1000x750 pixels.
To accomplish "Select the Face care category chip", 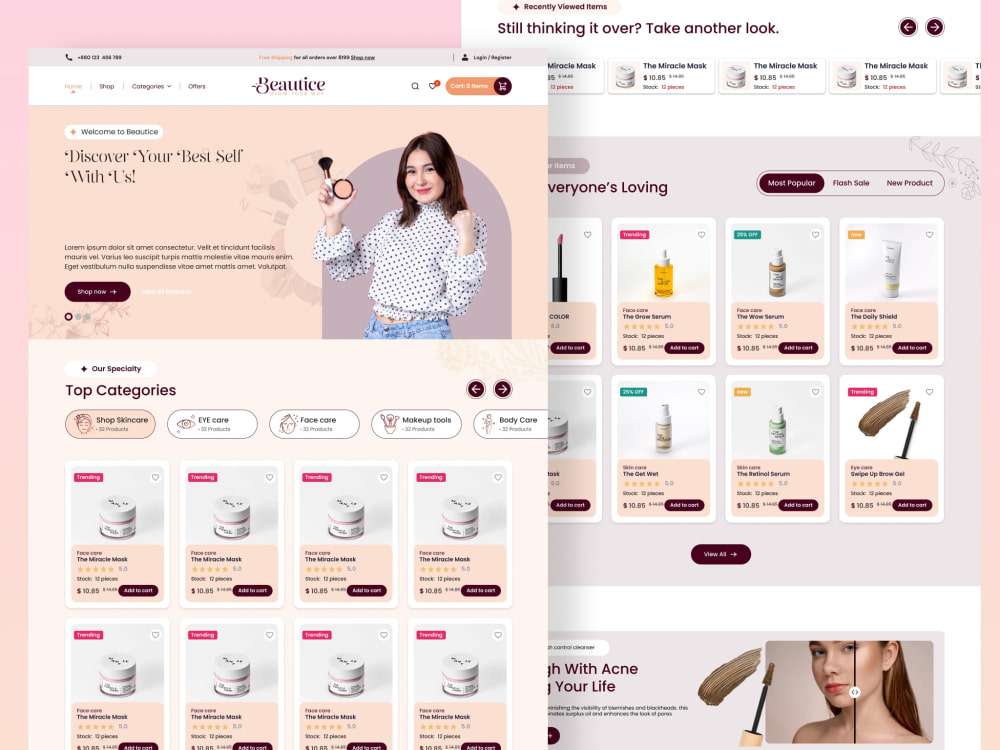I will [314, 424].
